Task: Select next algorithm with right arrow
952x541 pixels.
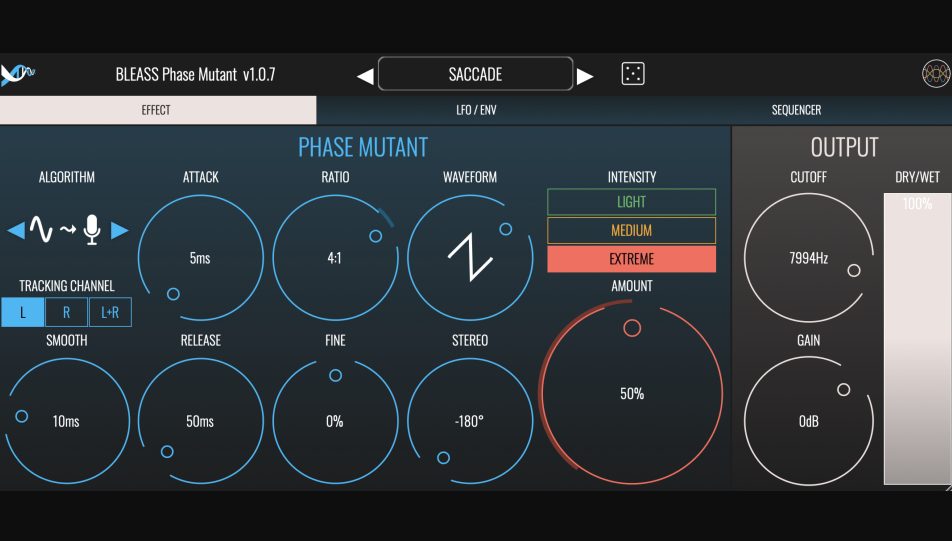Action: coord(119,230)
